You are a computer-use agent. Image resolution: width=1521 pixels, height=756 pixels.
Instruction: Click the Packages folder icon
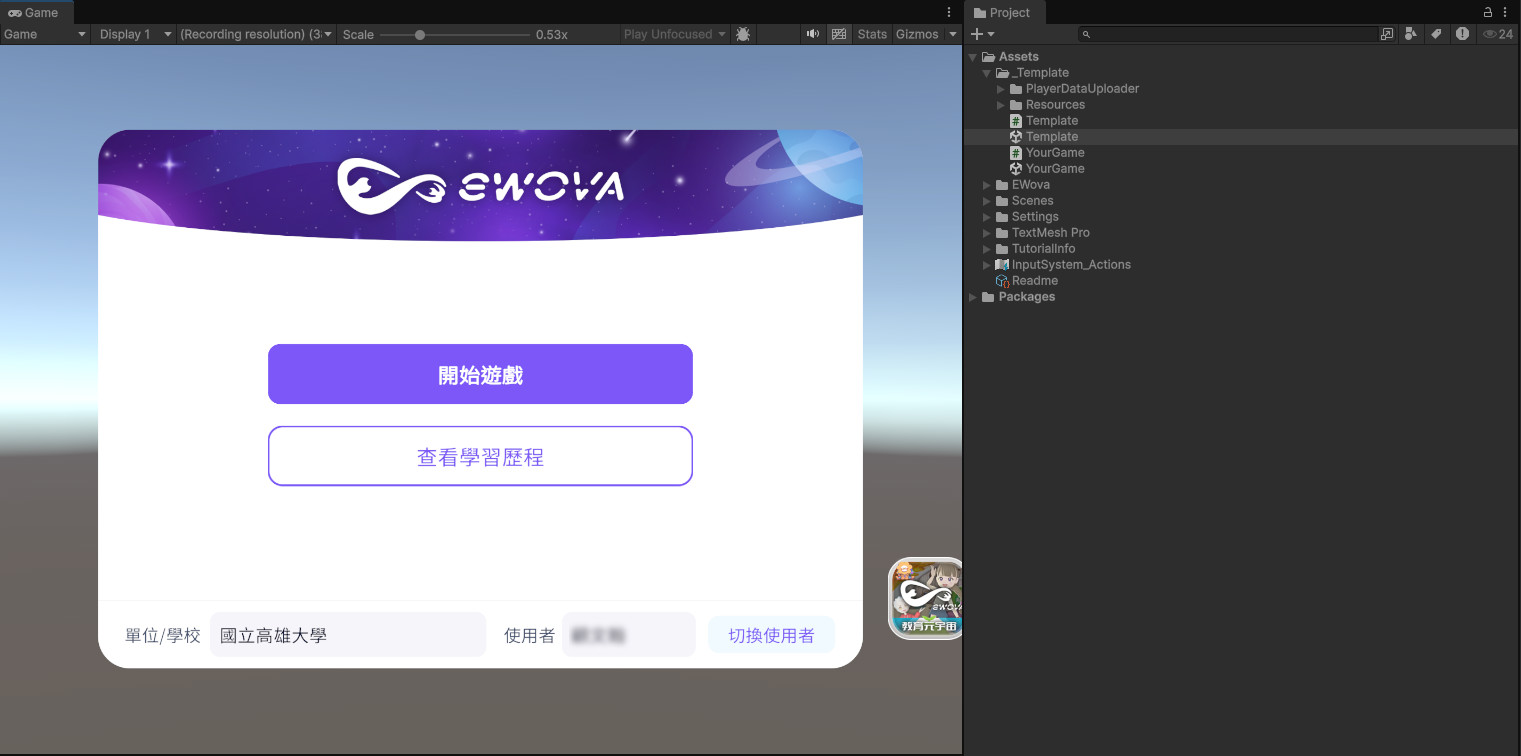click(988, 297)
